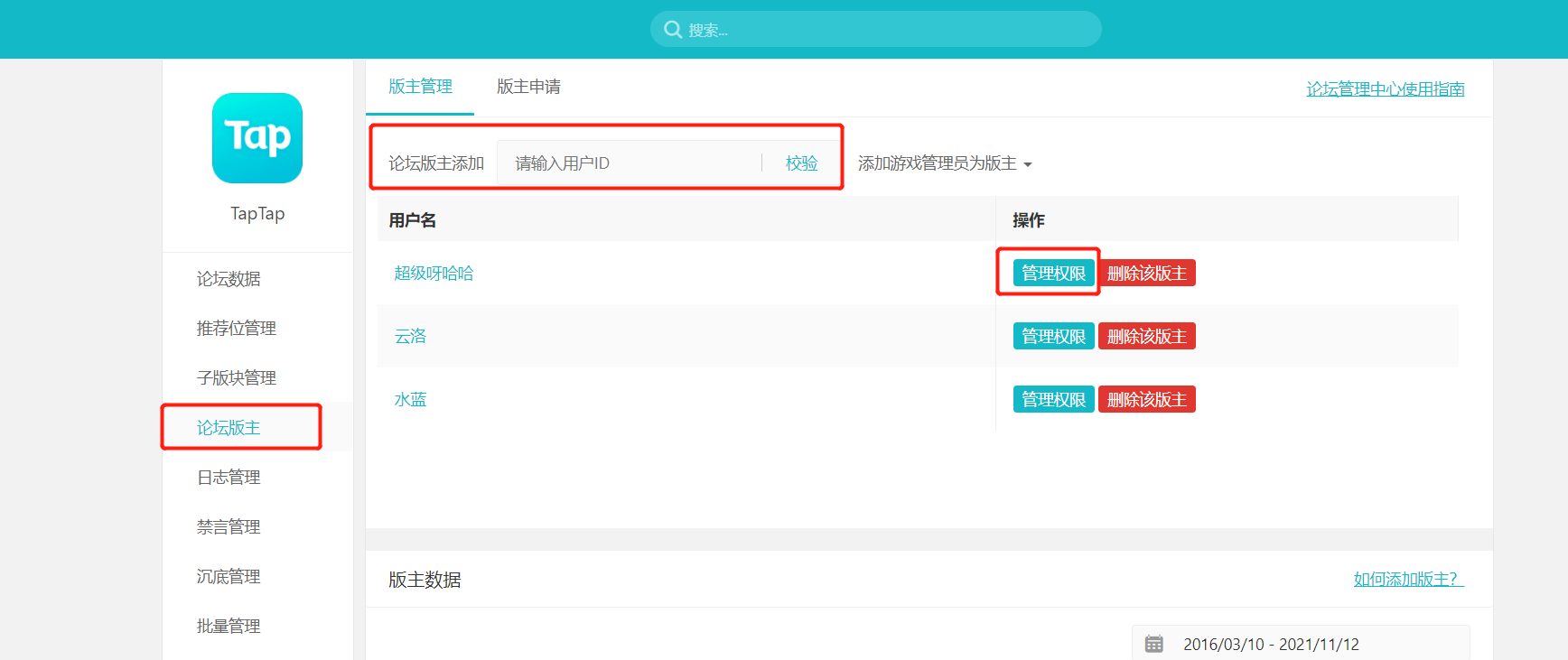This screenshot has height=660, width=1568.
Task: Click the TapTap app logo icon
Action: (257, 138)
